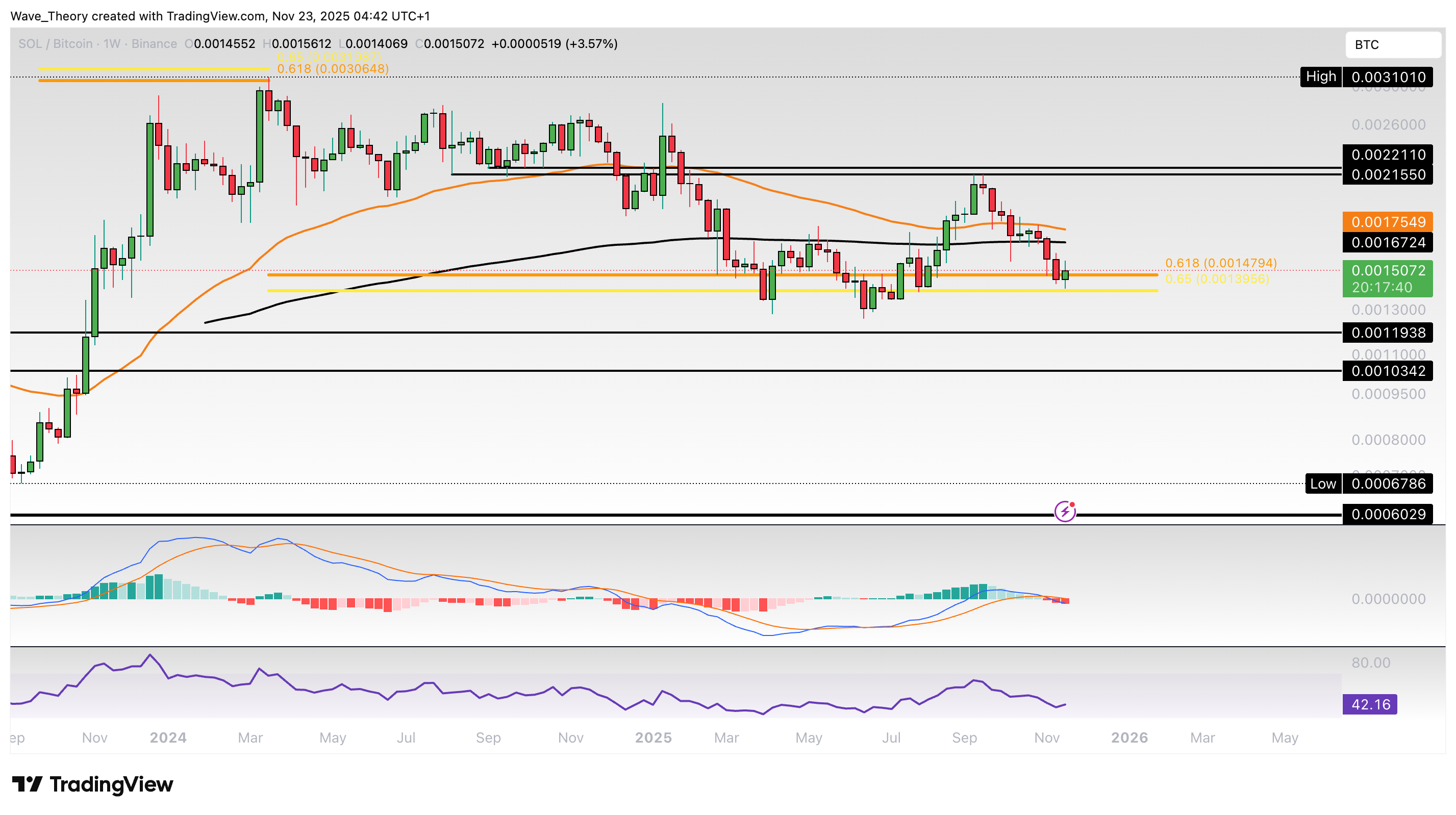This screenshot has height=815, width=1456.
Task: Open the SOL / Bitcoin symbol name
Action: pyautogui.click(x=55, y=43)
